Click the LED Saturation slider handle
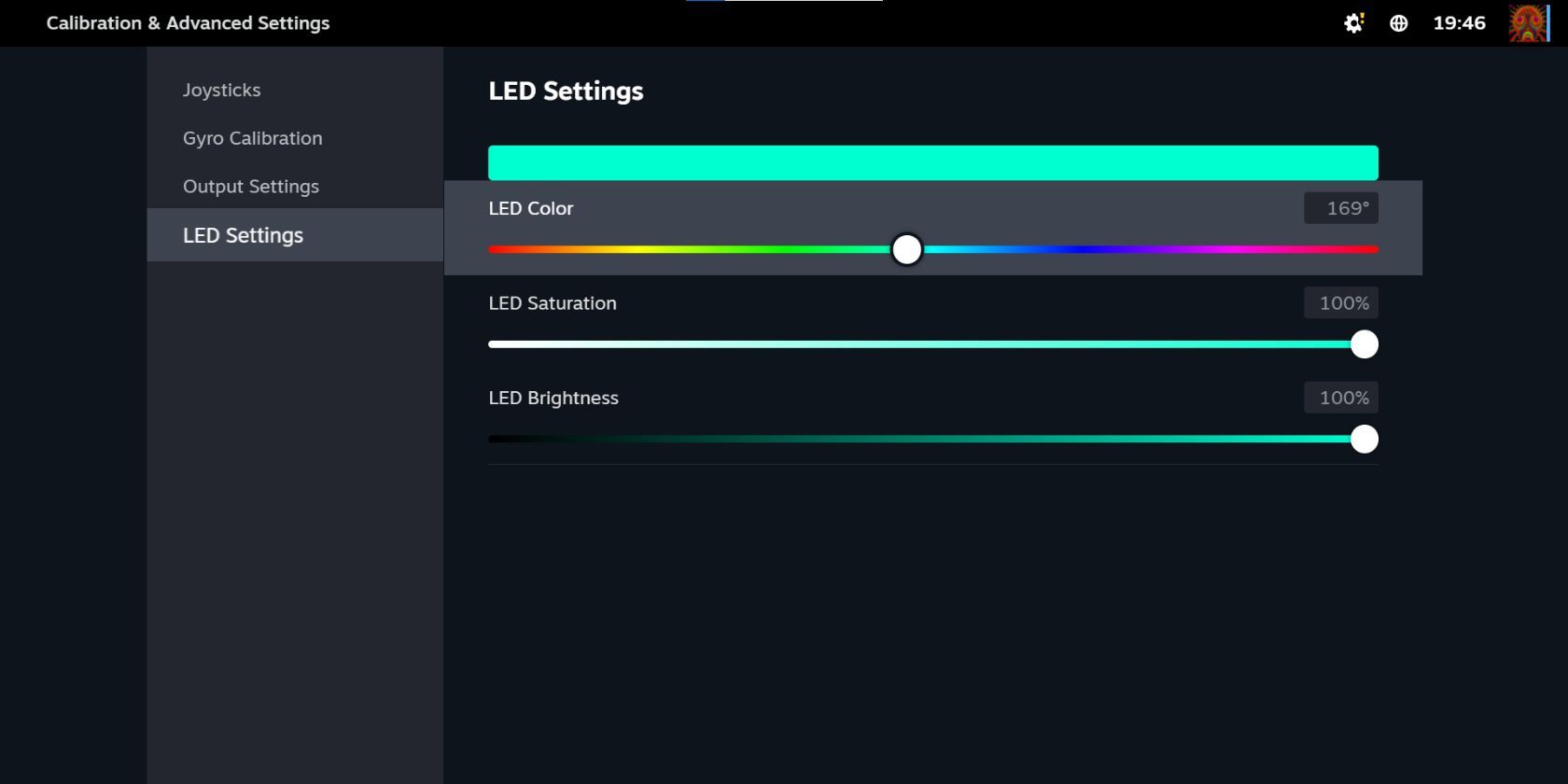Viewport: 1568px width, 784px height. click(x=1365, y=343)
